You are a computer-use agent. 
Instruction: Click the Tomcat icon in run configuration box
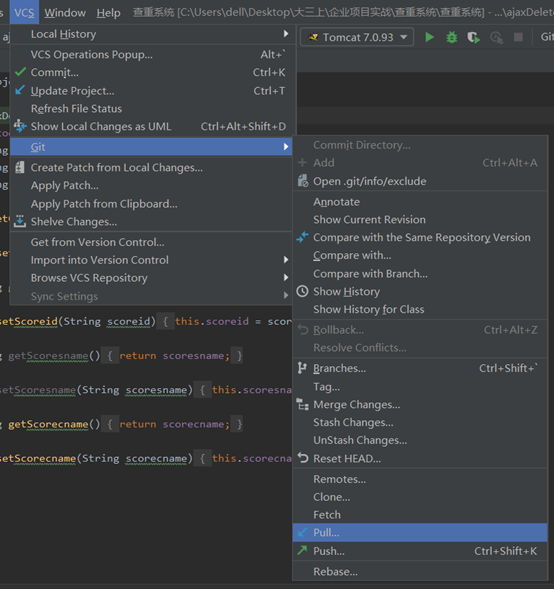pyautogui.click(x=313, y=37)
